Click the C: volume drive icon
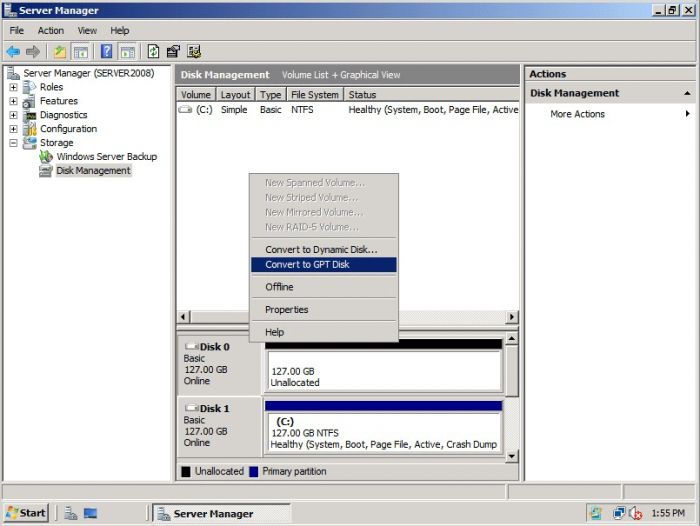Viewport: 700px width, 526px height. [185, 109]
